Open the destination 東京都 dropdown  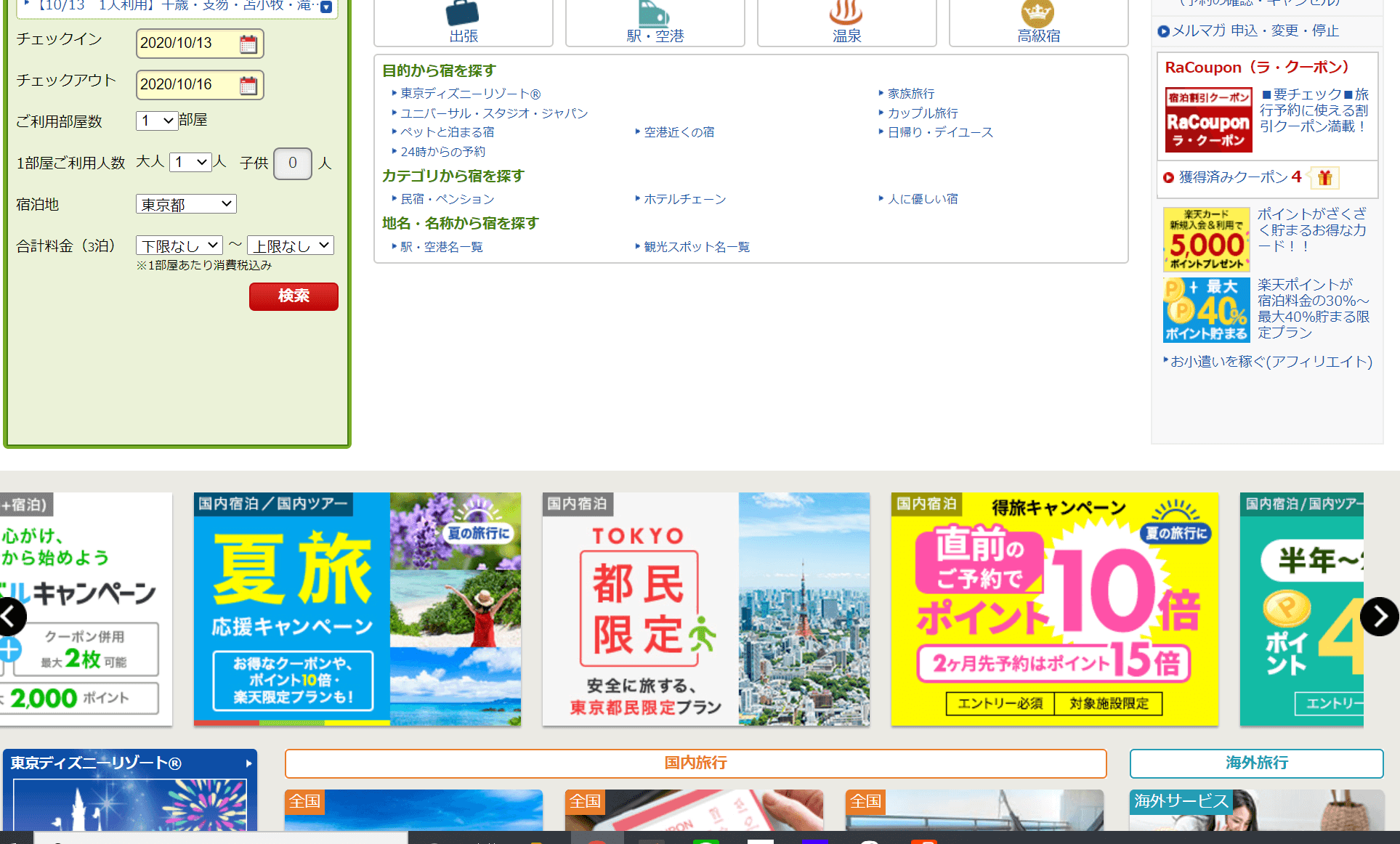pyautogui.click(x=186, y=204)
